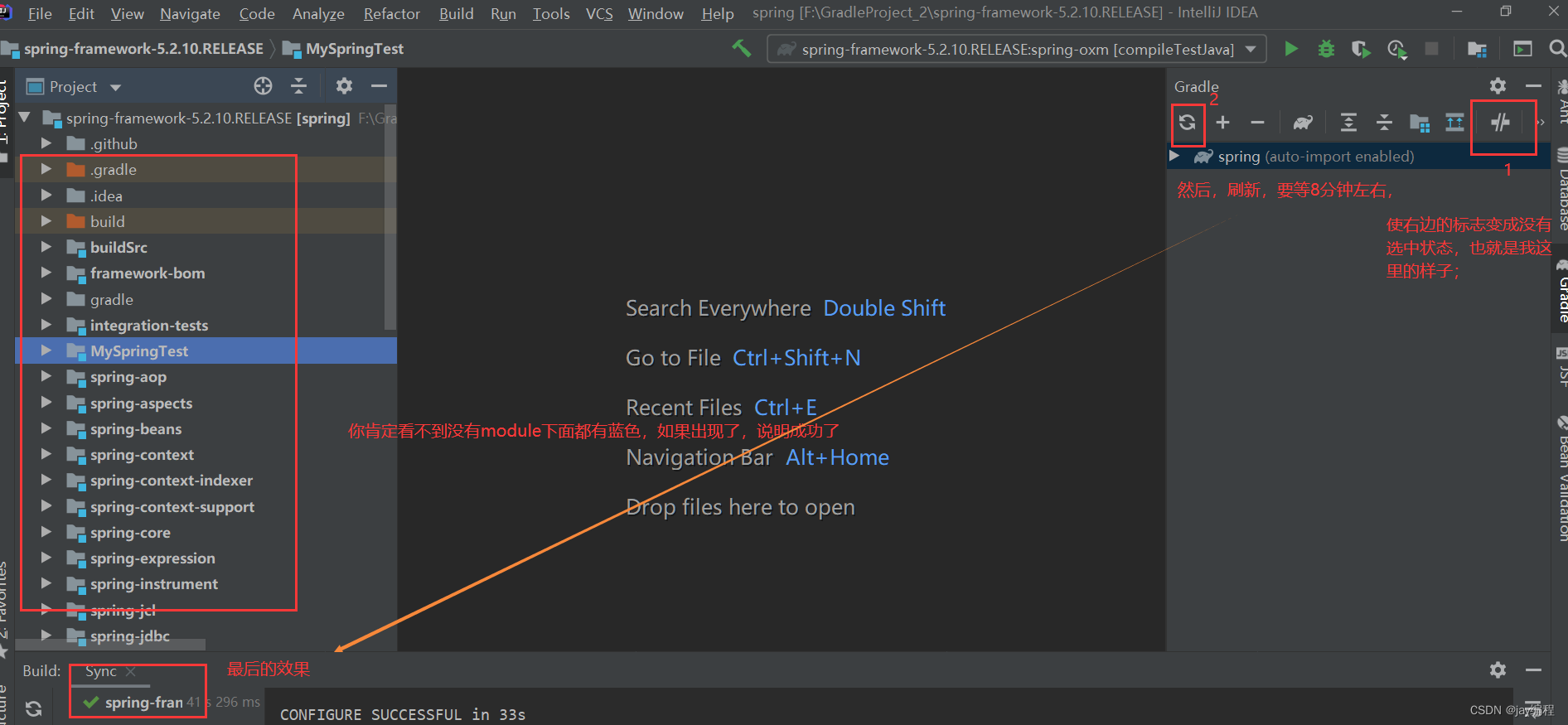Open the File menu
This screenshot has width=1568, height=725.
[40, 13]
